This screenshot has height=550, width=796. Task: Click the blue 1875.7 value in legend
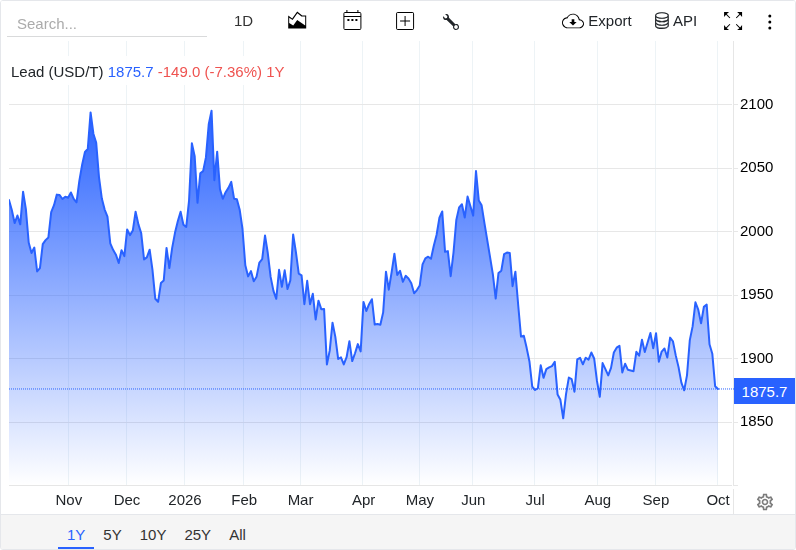point(130,72)
